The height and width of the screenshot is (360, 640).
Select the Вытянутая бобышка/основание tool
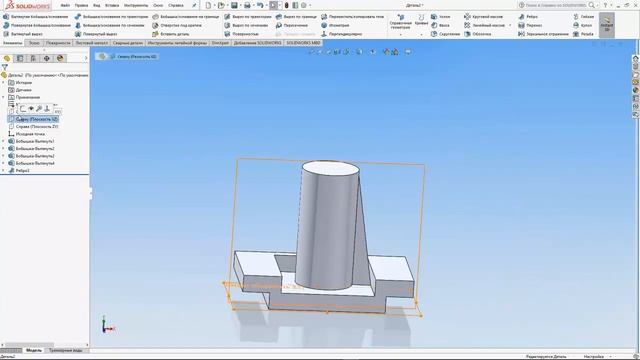[36, 17]
